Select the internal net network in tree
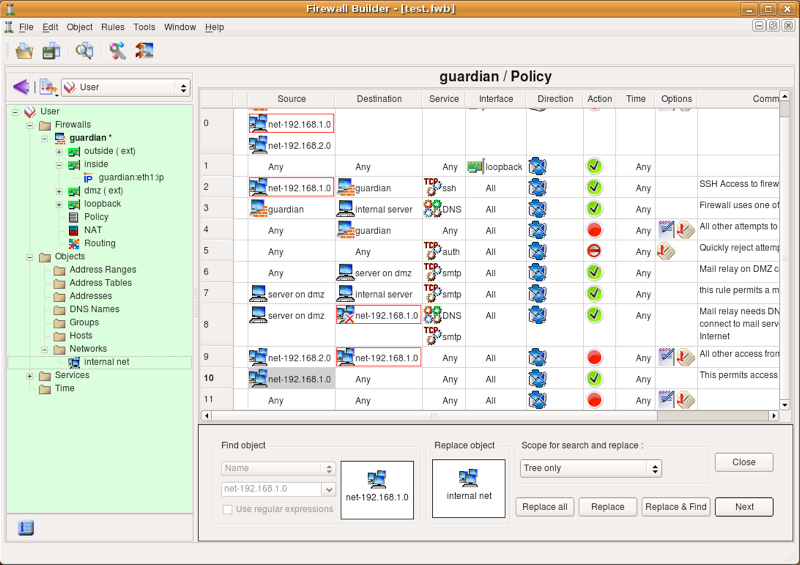 pyautogui.click(x=107, y=362)
